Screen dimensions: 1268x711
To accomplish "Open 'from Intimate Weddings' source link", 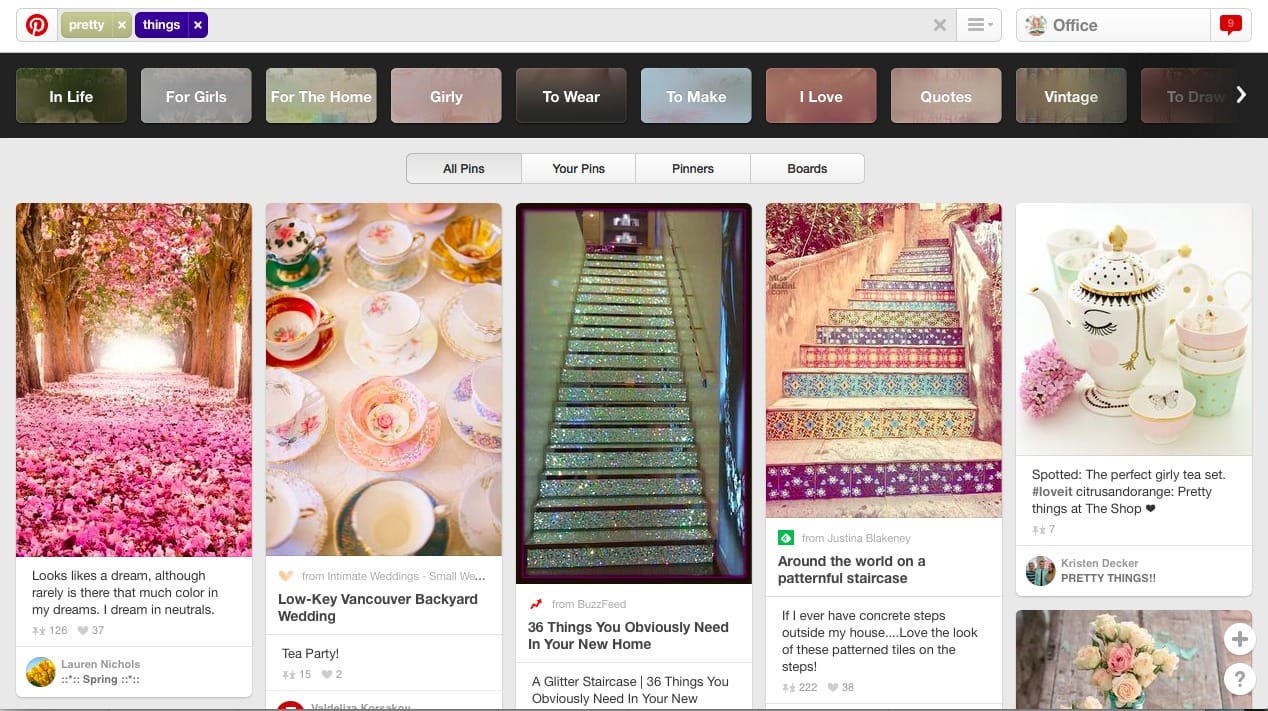I will (393, 576).
